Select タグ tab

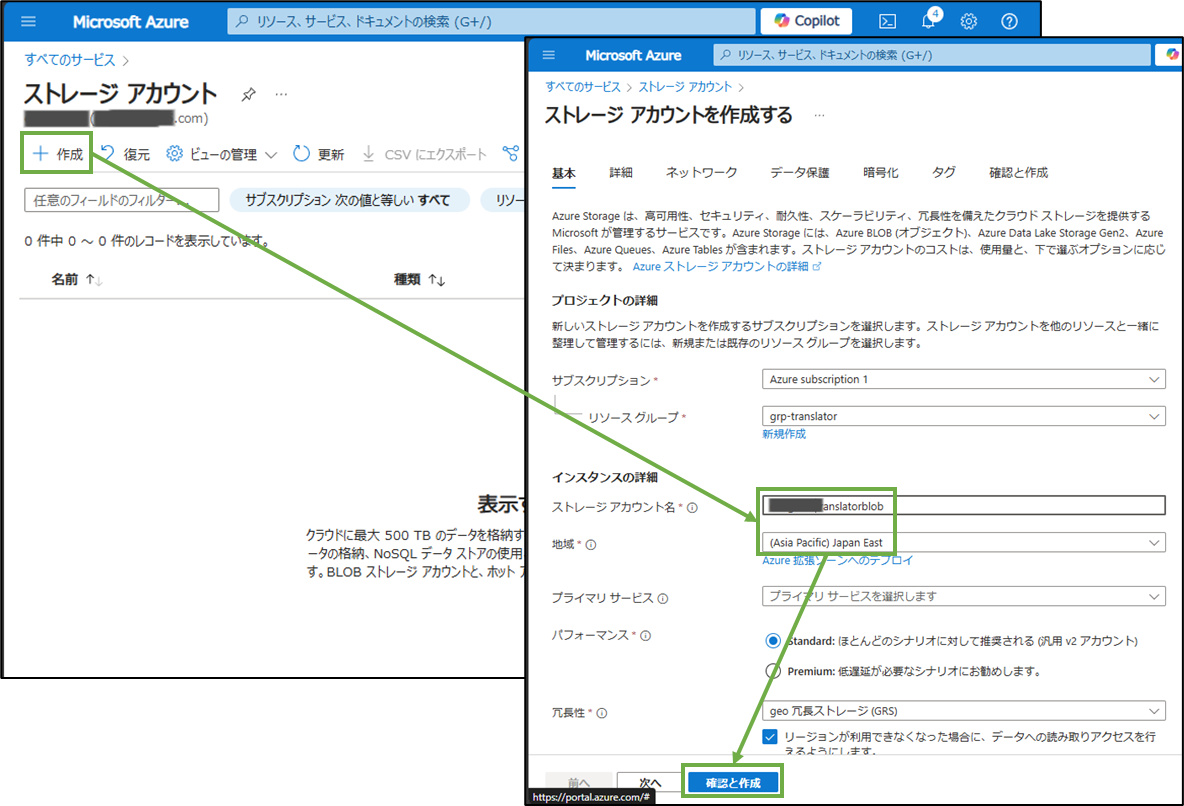click(943, 173)
